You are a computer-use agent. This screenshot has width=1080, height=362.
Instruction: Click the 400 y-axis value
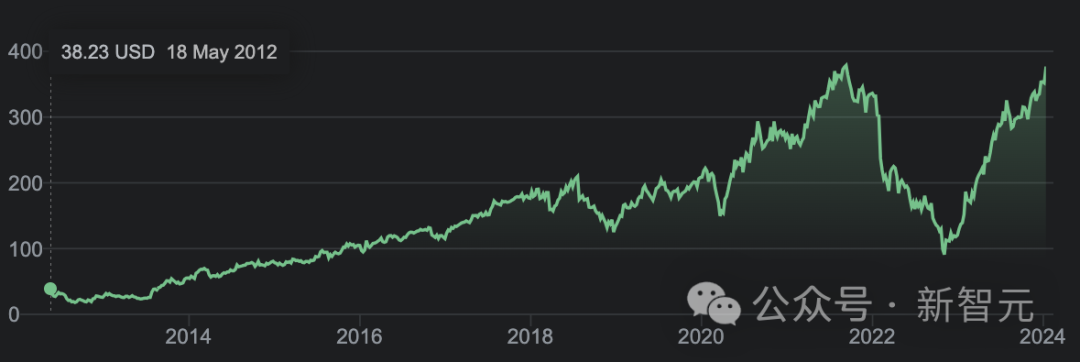point(25,52)
